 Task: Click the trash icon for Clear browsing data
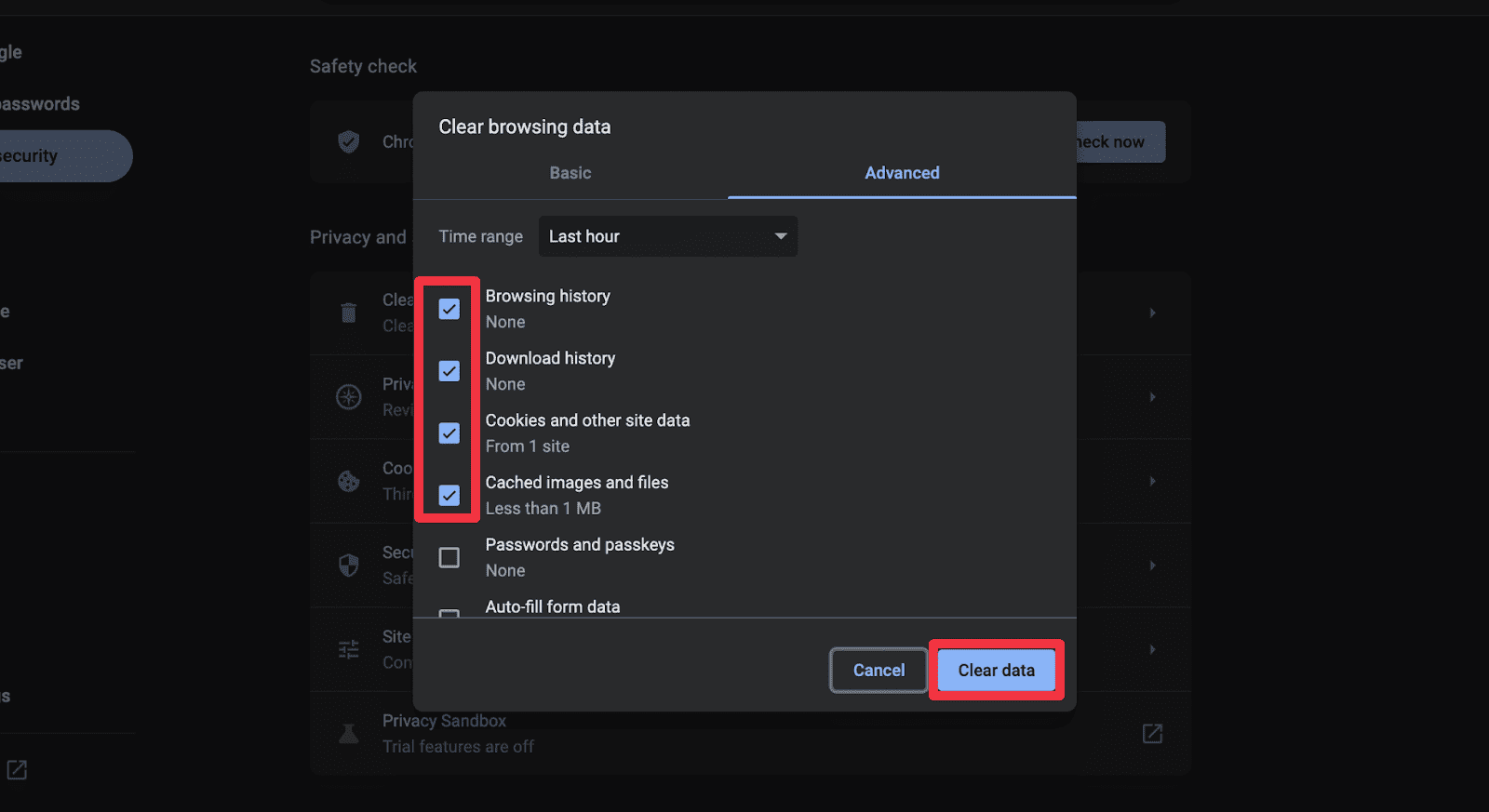tap(349, 313)
